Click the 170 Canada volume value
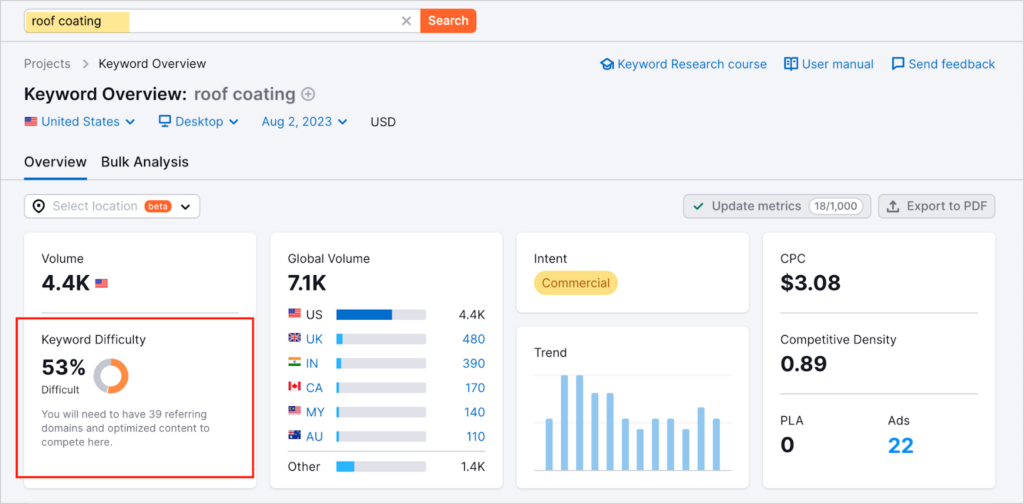This screenshot has width=1024, height=504. pos(475,388)
